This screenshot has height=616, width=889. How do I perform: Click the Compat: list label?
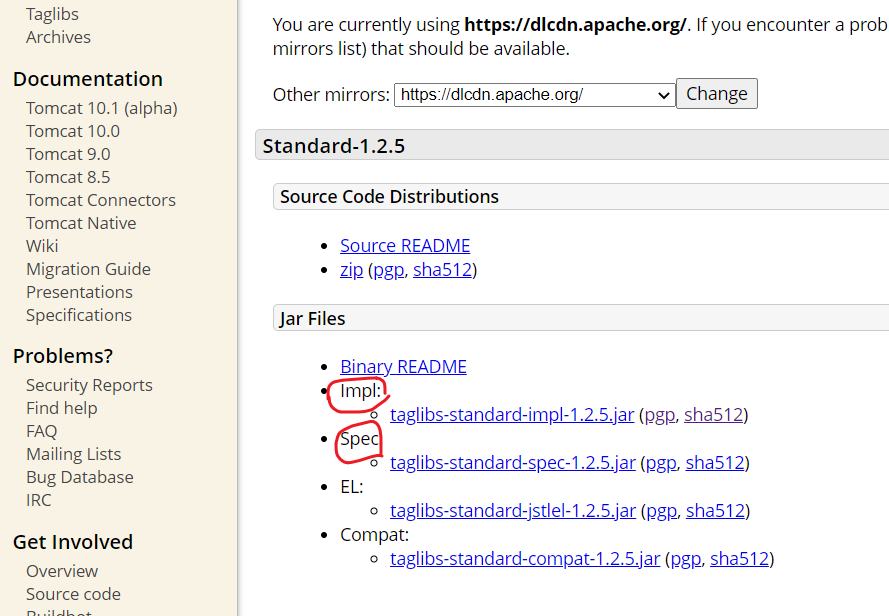click(374, 535)
